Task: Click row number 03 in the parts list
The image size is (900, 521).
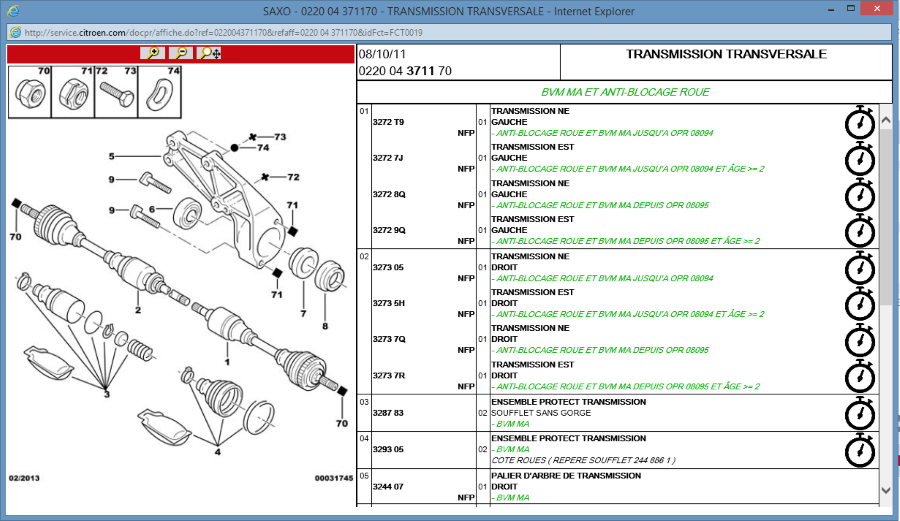Action: point(364,402)
